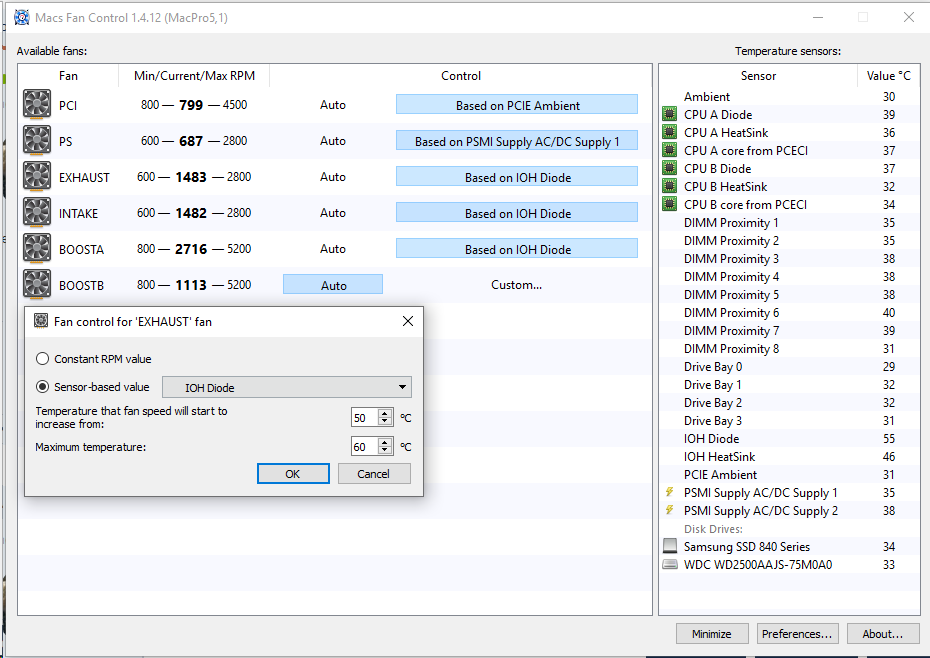The width and height of the screenshot is (930, 658).
Task: Click the Control column header
Action: pos(461,75)
